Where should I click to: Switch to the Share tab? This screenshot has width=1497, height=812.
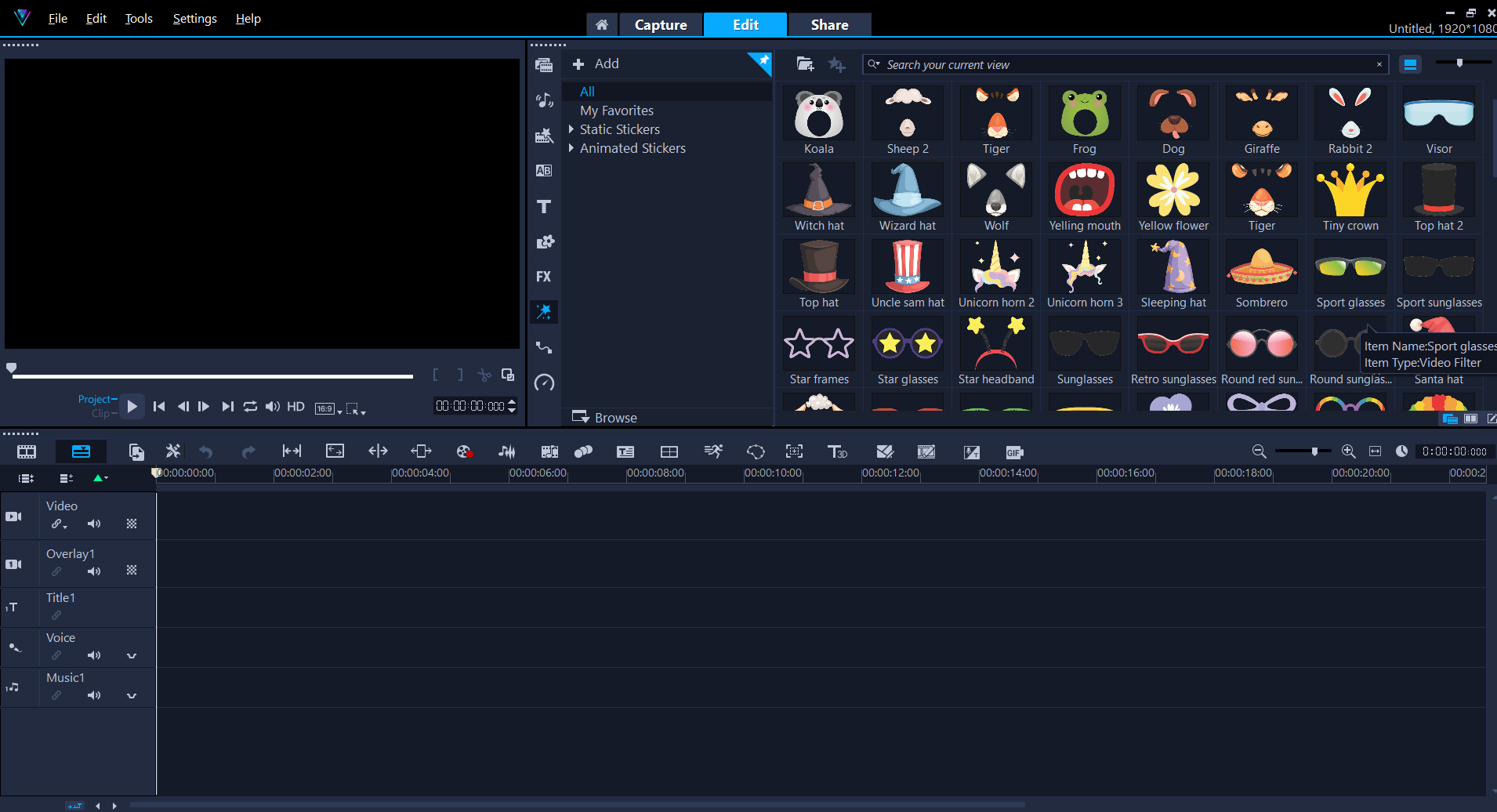(x=829, y=25)
